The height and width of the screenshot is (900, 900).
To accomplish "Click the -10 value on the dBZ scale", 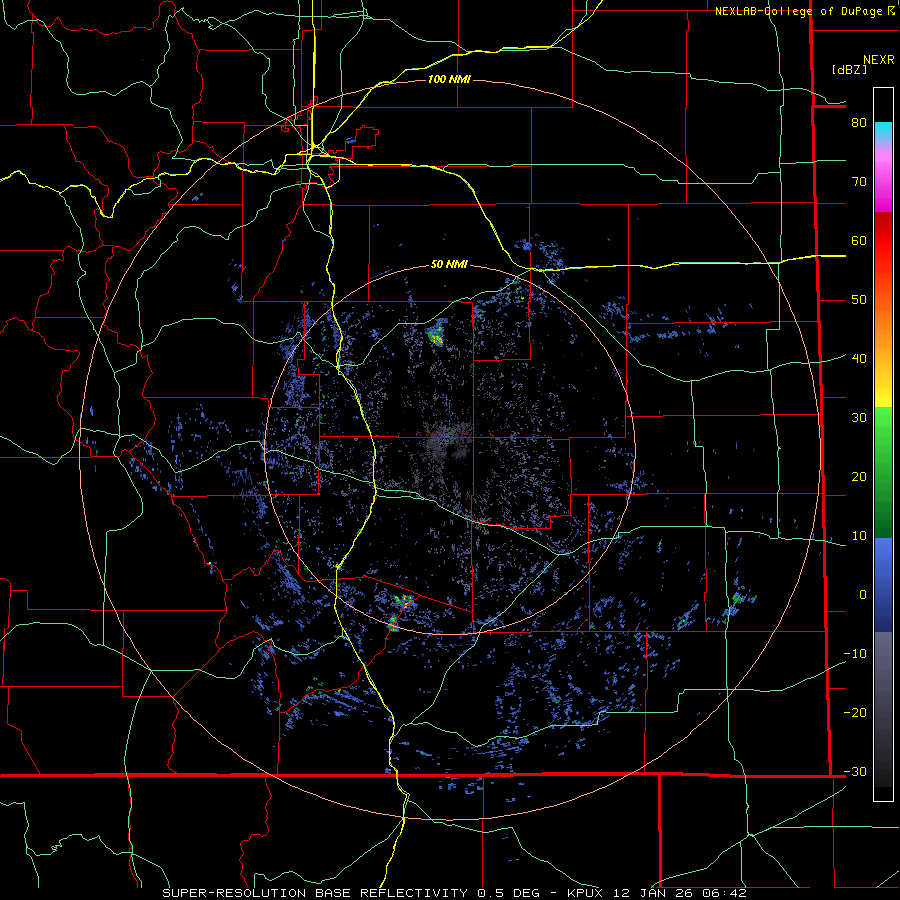I will click(x=855, y=653).
